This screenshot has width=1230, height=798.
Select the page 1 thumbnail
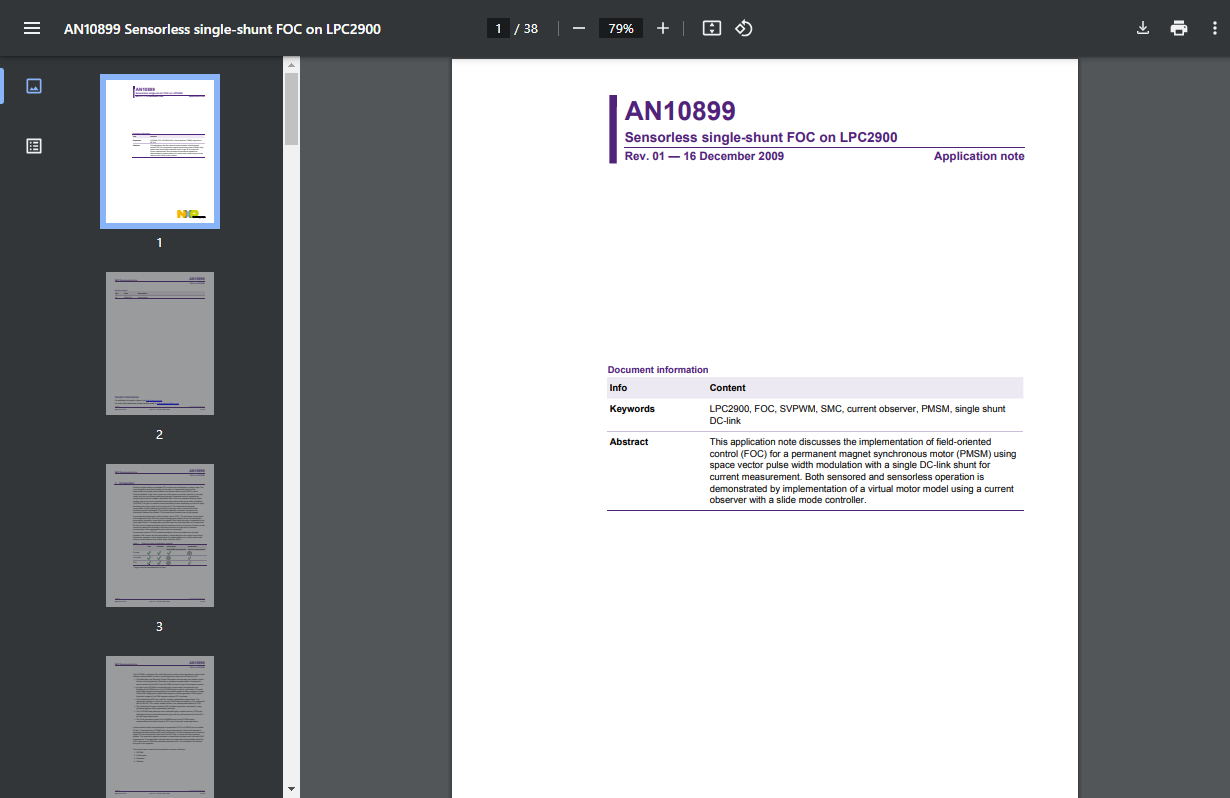[x=160, y=152]
